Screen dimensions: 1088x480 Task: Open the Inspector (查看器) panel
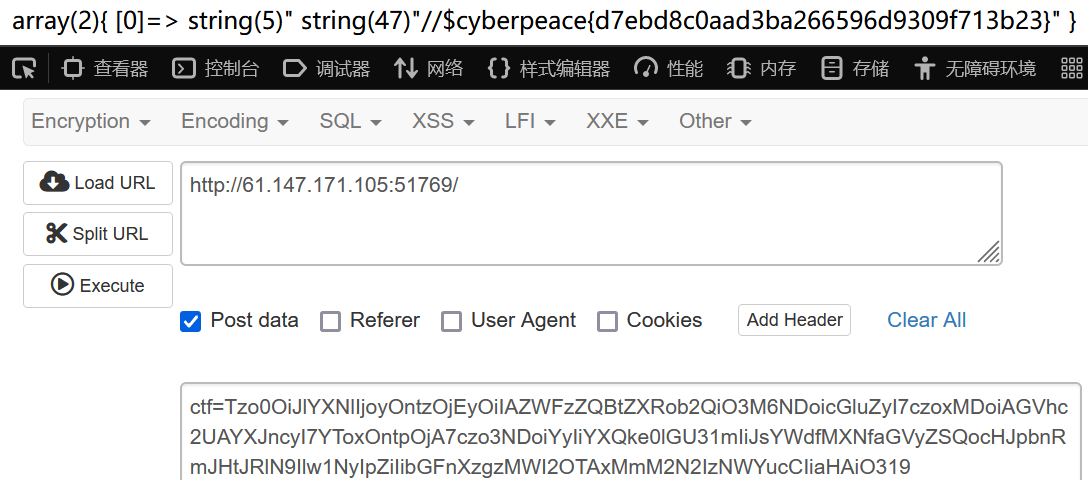click(x=105, y=69)
